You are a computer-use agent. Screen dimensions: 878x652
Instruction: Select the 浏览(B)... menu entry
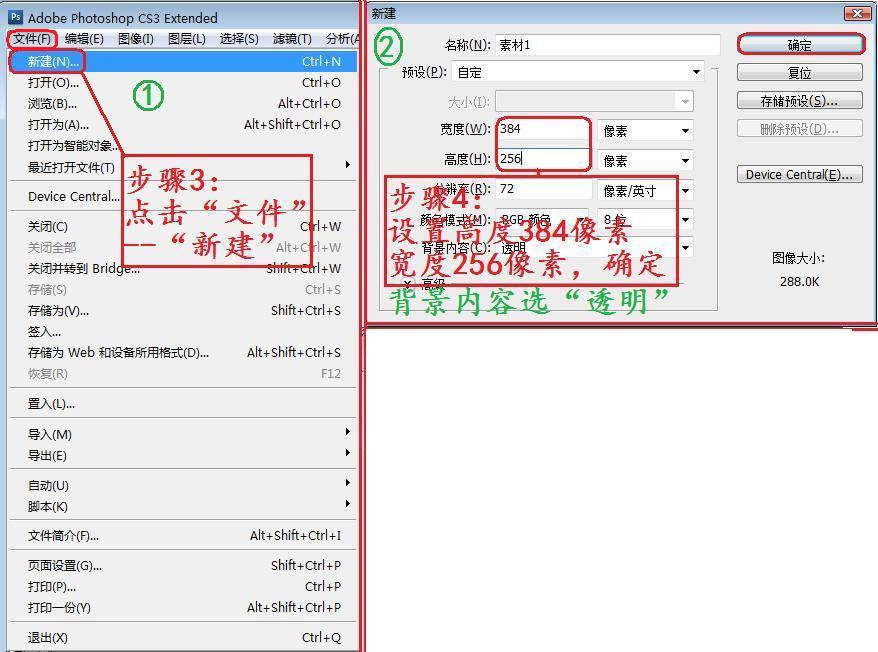(x=183, y=104)
